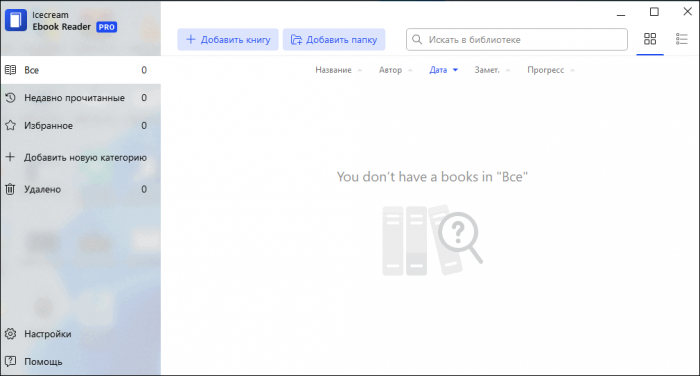Click the empty library books illustration
This screenshot has height=376, width=700.
[x=432, y=240]
